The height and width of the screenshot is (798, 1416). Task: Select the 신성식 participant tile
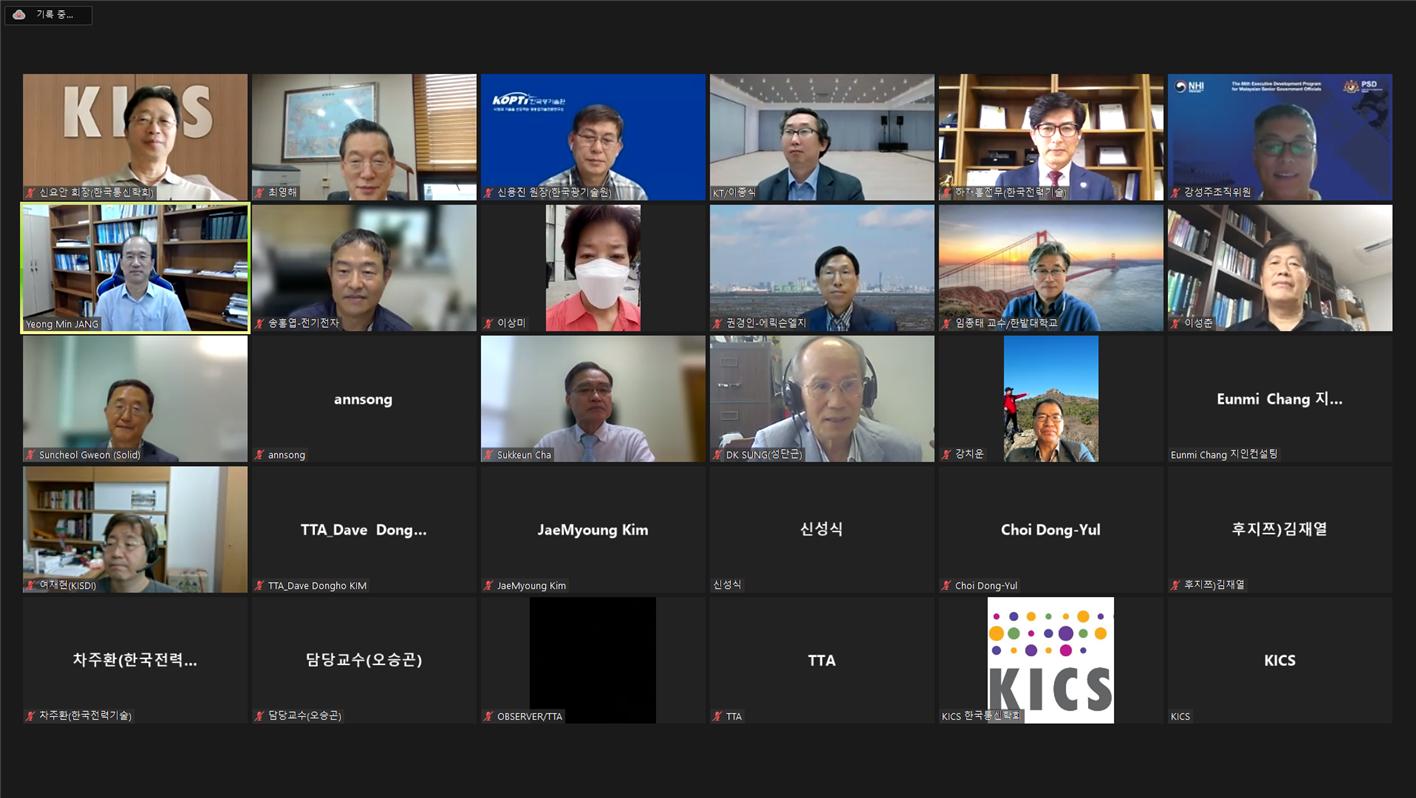tap(822, 529)
